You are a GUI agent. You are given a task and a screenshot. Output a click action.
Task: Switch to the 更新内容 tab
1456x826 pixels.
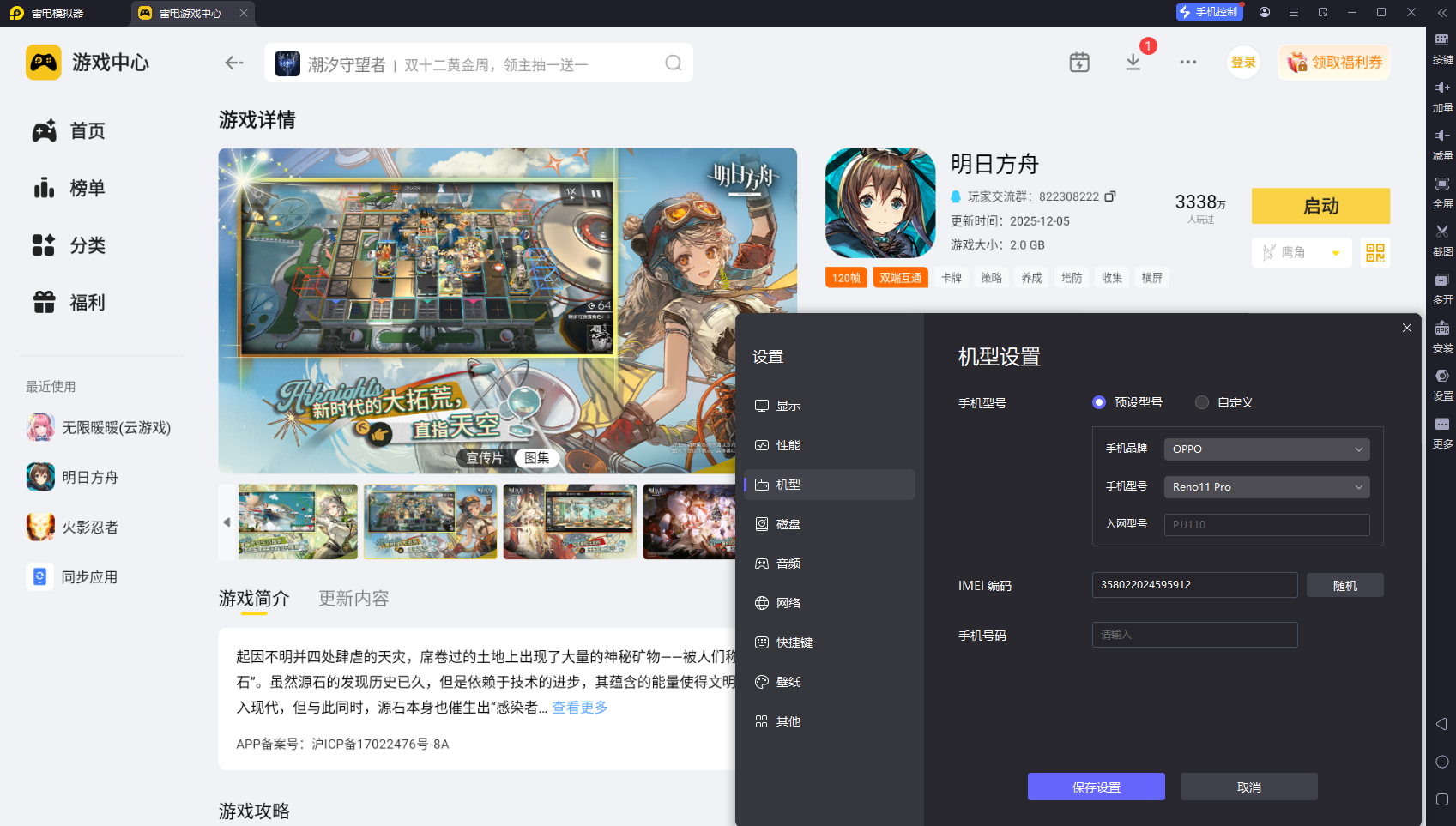point(353,599)
